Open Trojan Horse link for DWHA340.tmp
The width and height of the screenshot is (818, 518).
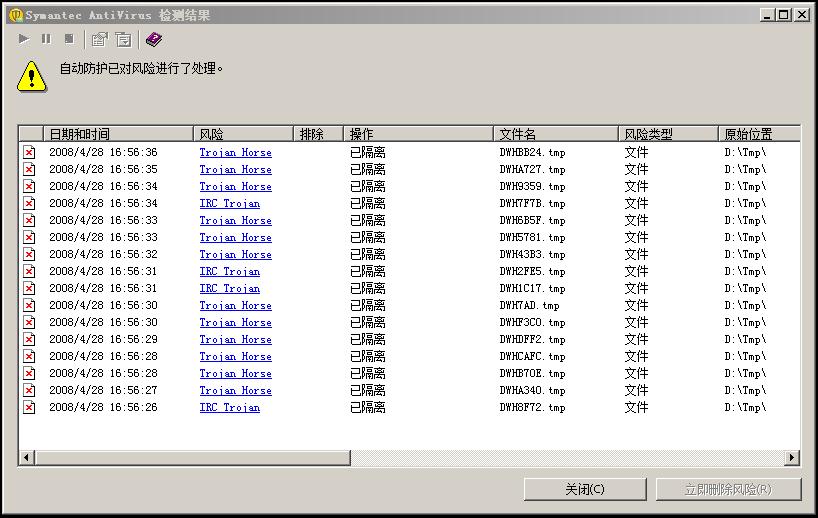pyautogui.click(x=236, y=391)
